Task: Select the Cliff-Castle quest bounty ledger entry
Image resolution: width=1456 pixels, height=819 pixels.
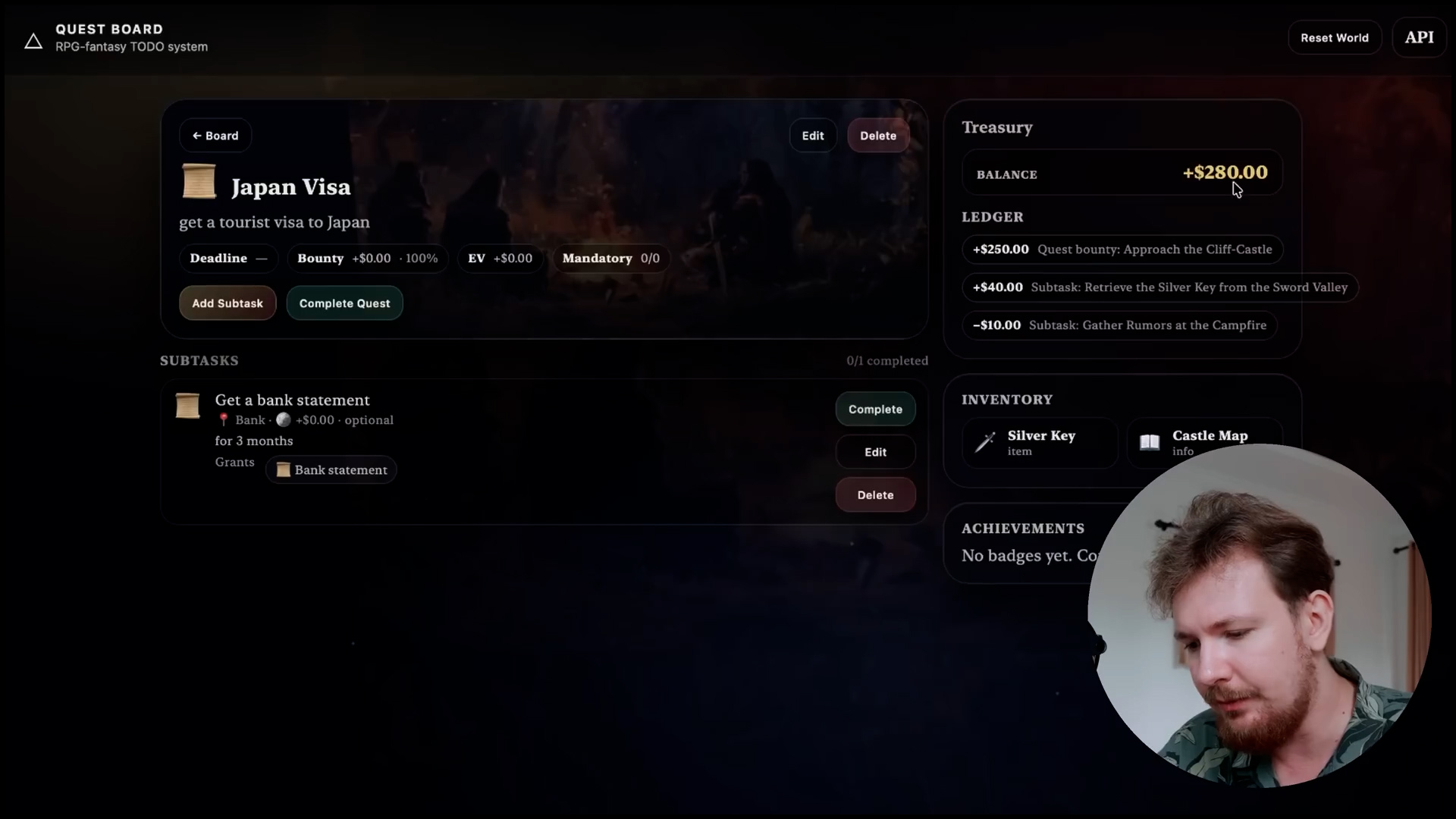Action: coord(1122,249)
